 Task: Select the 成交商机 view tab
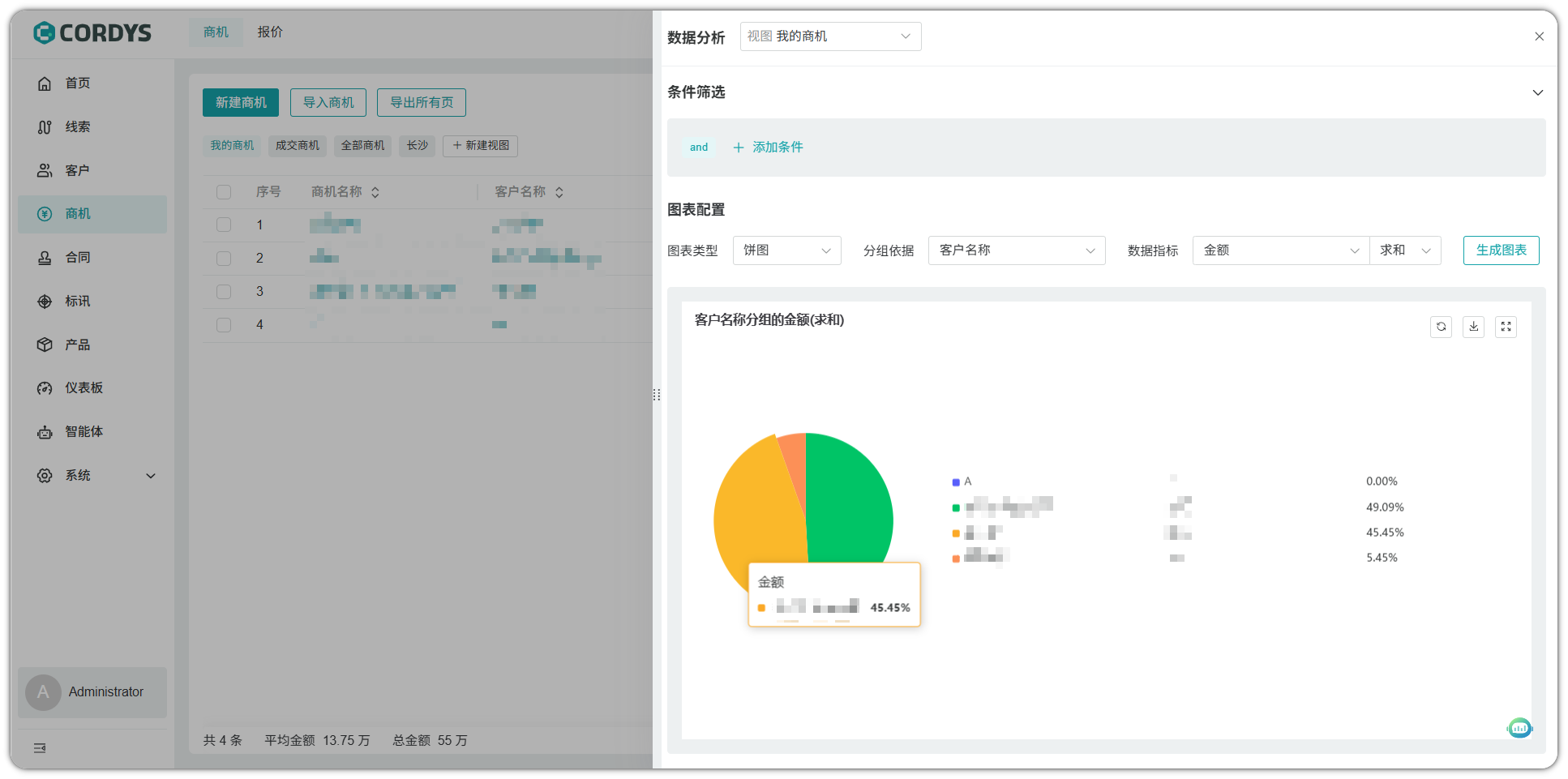point(297,145)
